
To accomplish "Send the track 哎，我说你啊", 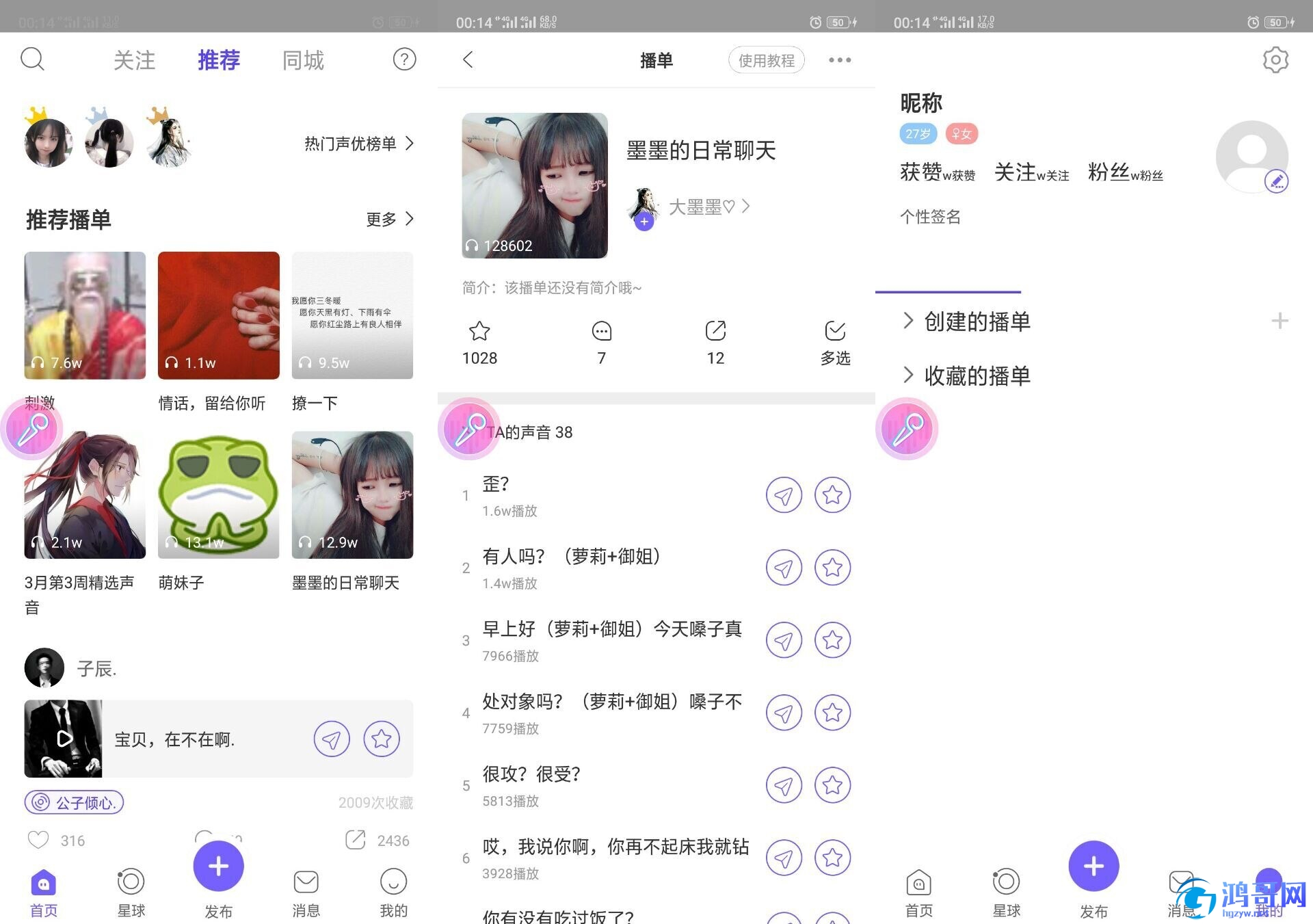I will (784, 857).
